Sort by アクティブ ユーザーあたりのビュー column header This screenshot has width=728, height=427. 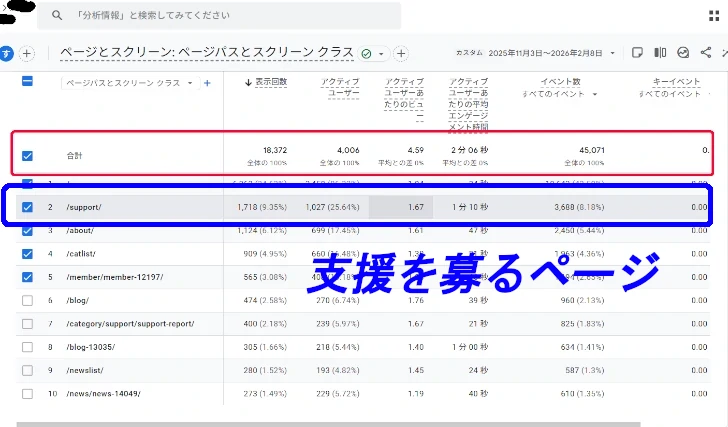[x=404, y=99]
